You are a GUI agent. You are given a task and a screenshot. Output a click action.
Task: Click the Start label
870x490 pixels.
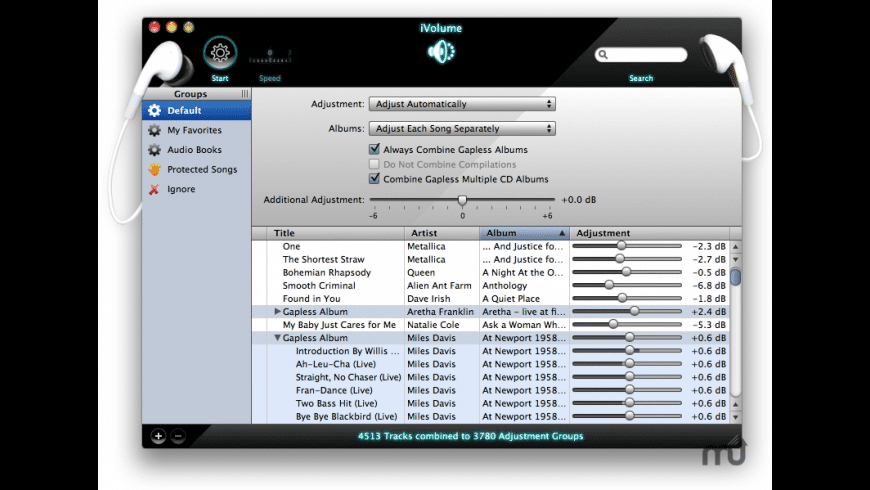(x=220, y=78)
